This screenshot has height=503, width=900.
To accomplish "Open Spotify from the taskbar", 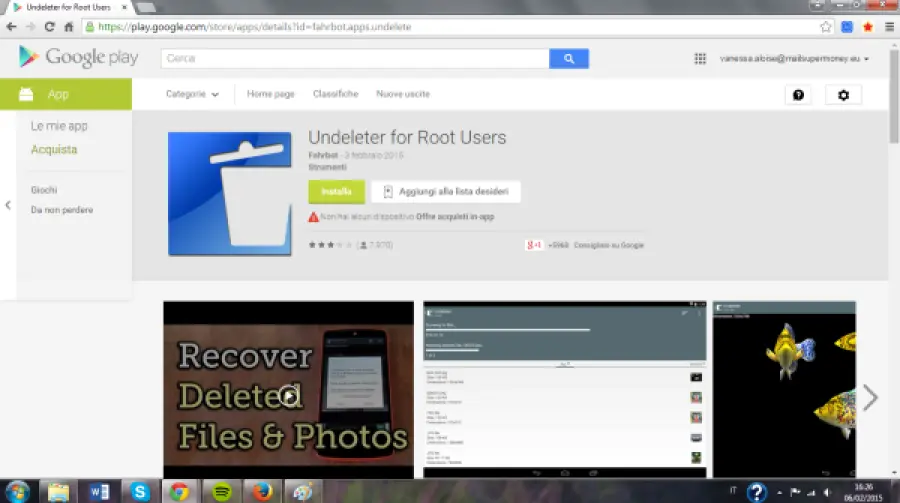I will [x=222, y=492].
